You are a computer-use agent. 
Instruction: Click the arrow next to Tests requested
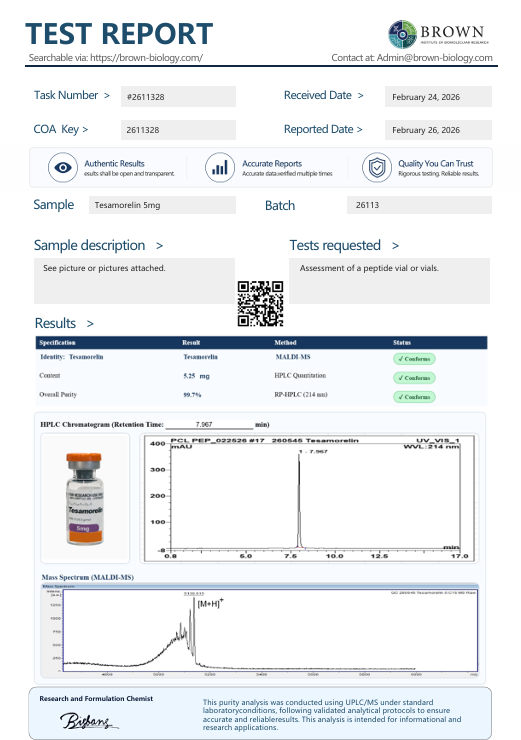pyautogui.click(x=395, y=246)
